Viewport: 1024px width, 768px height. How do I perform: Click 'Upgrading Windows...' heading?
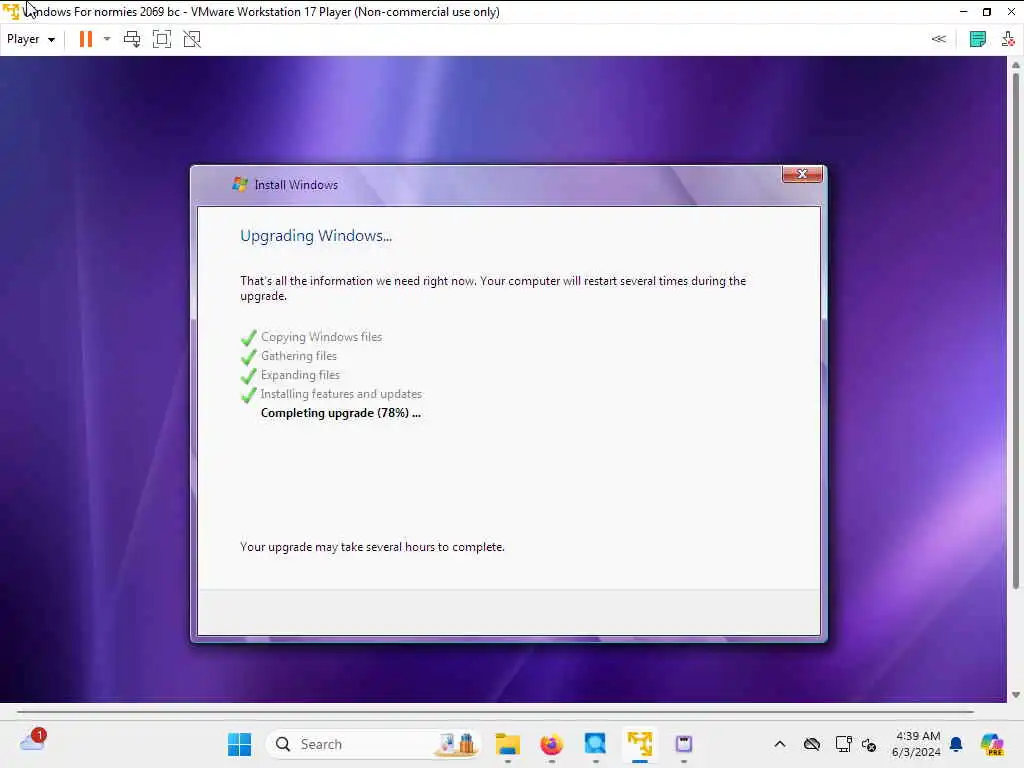click(316, 236)
